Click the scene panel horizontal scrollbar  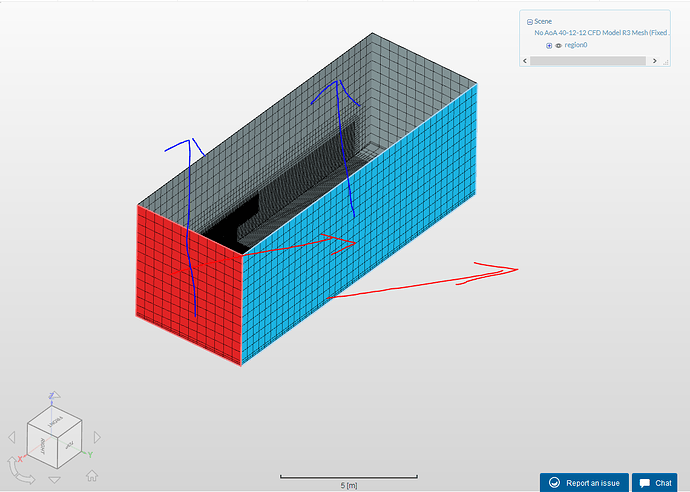[x=588, y=60]
